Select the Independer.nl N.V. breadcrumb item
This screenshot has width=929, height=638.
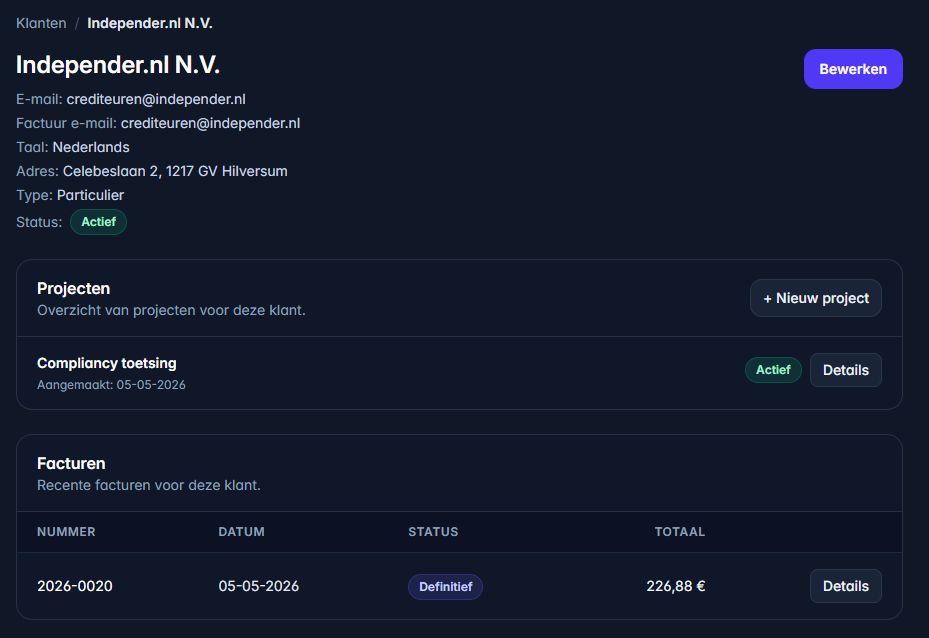coord(150,23)
